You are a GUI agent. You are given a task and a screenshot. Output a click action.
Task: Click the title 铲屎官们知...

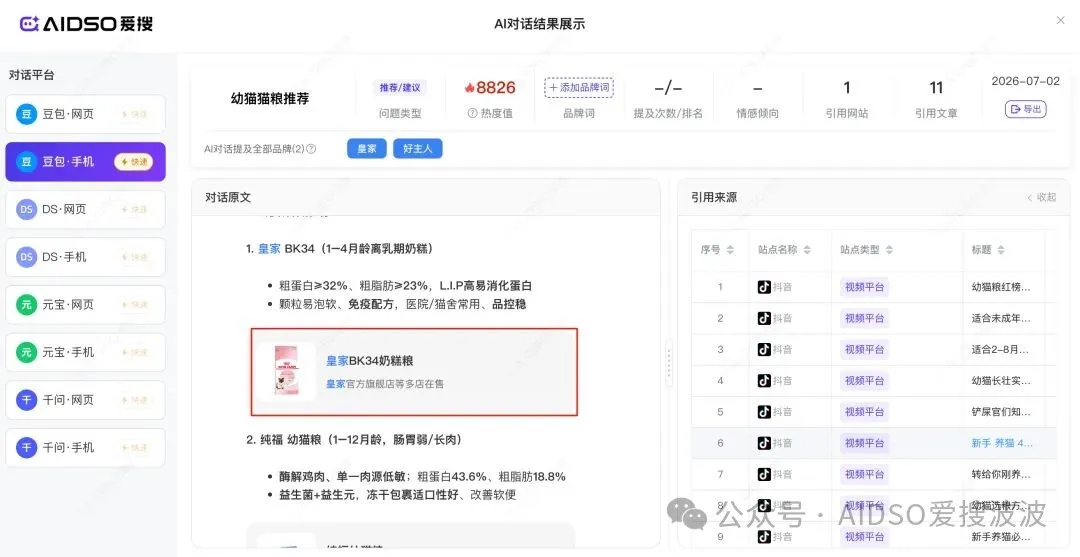click(x=1001, y=412)
